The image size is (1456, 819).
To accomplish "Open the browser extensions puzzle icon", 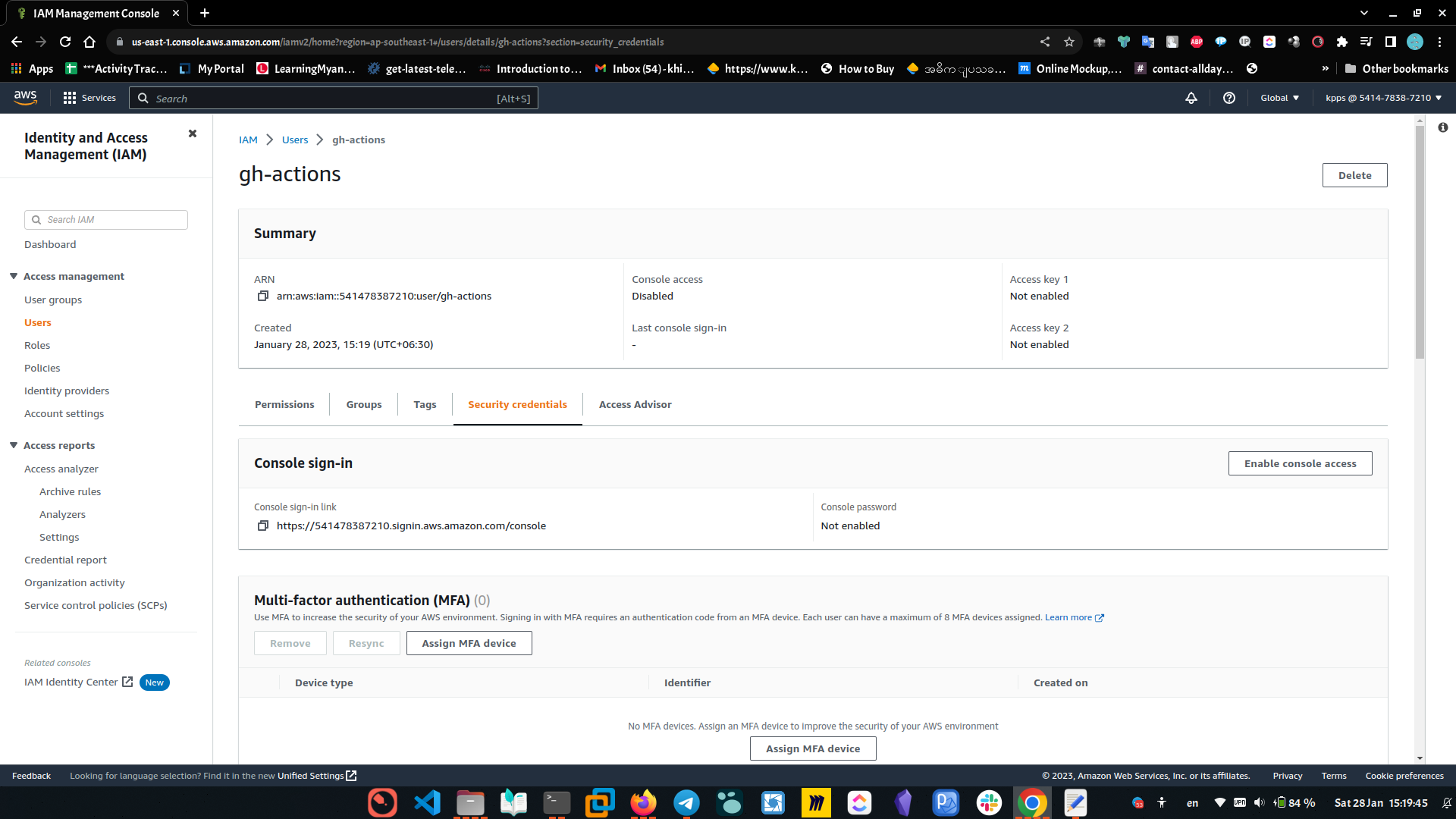I will 1342,42.
